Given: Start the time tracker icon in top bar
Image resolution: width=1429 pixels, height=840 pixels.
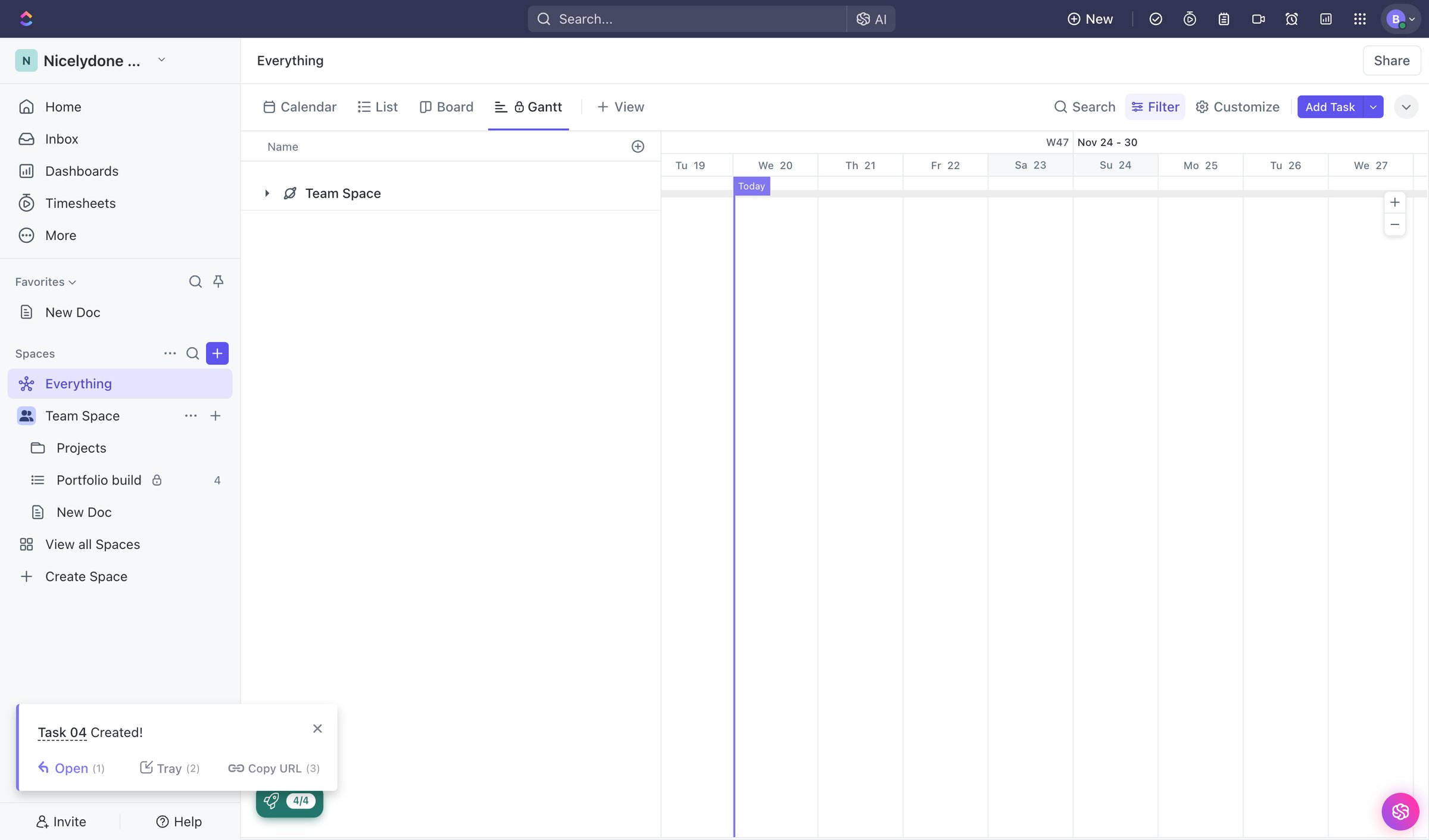Looking at the screenshot, I should (x=1190, y=19).
